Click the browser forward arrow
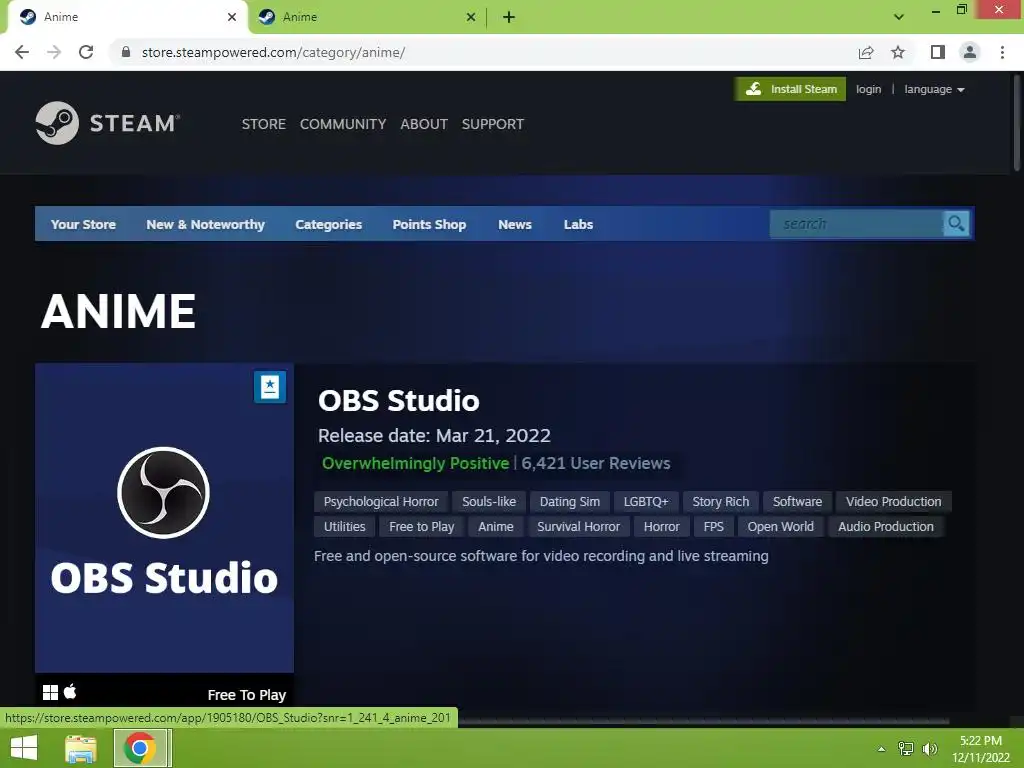This screenshot has height=768, width=1024. [54, 52]
